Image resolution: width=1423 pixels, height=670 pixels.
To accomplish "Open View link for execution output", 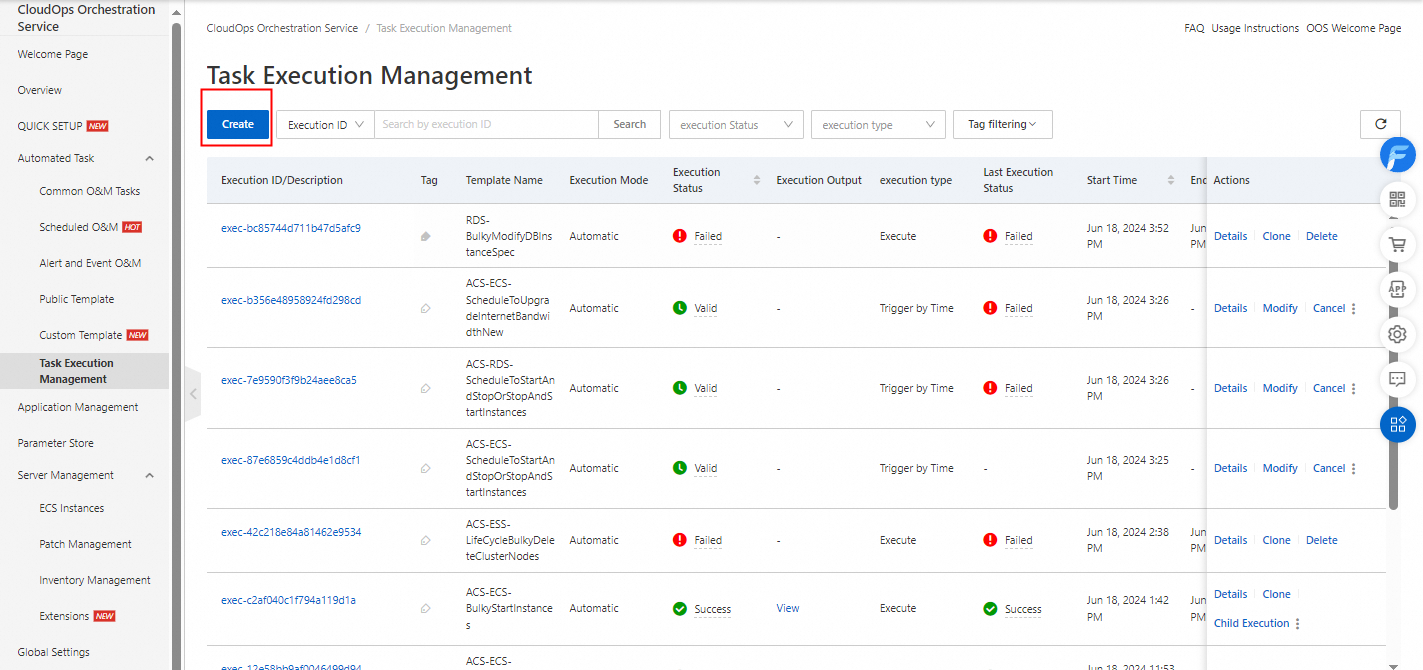I will 787,608.
